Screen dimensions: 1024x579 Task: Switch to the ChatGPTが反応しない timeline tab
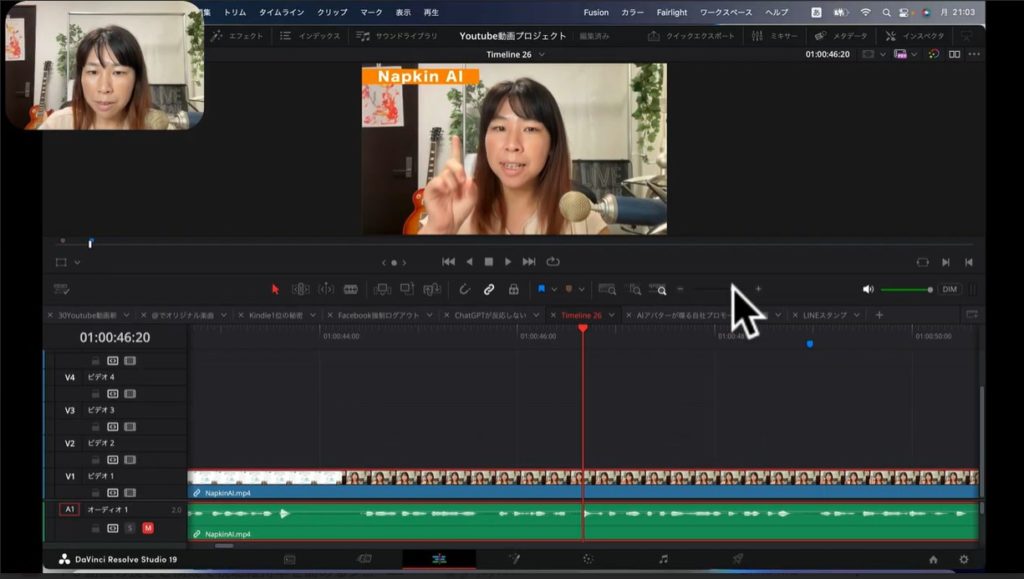[x=490, y=315]
